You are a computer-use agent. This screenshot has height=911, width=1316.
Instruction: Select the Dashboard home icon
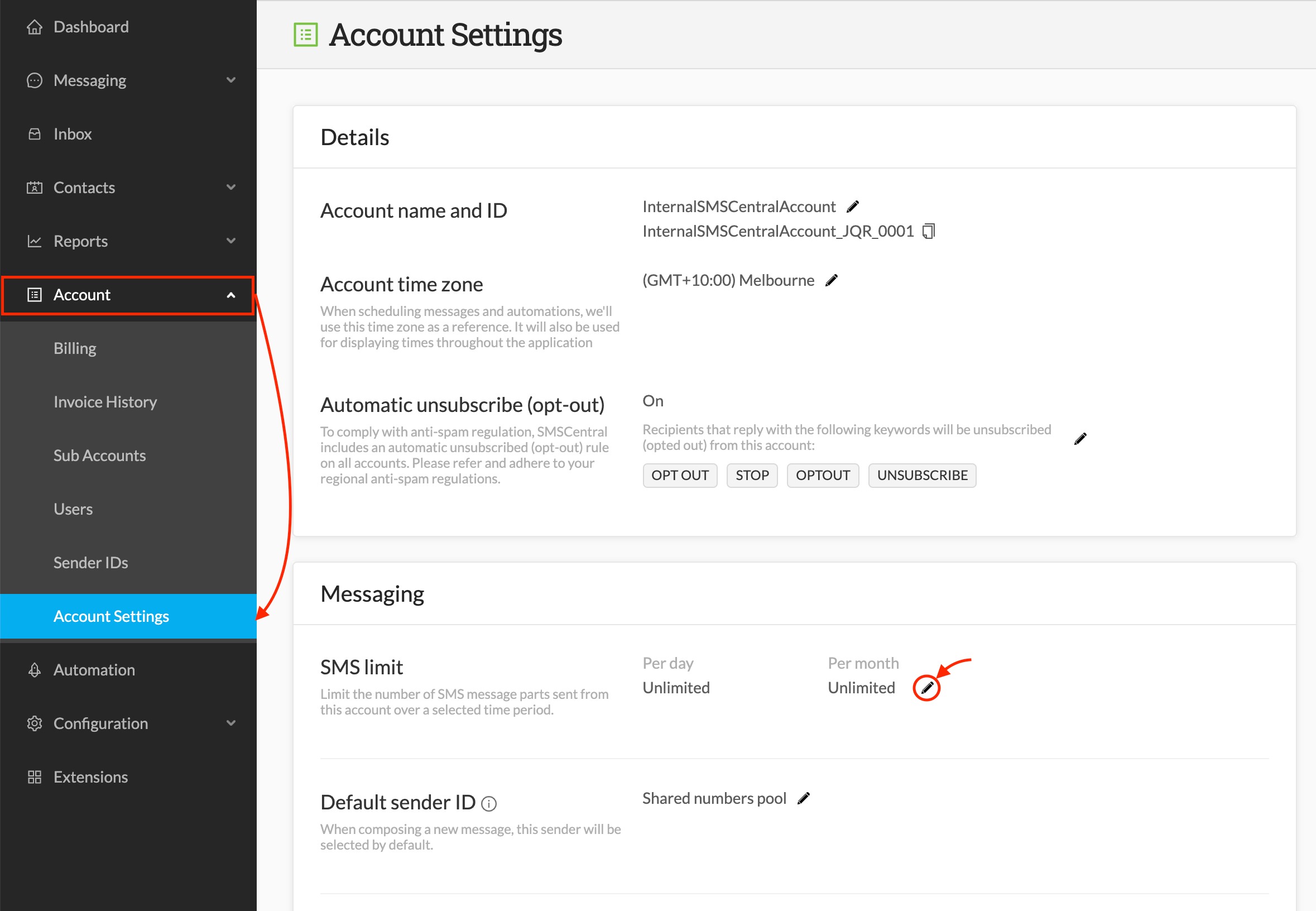coord(34,26)
